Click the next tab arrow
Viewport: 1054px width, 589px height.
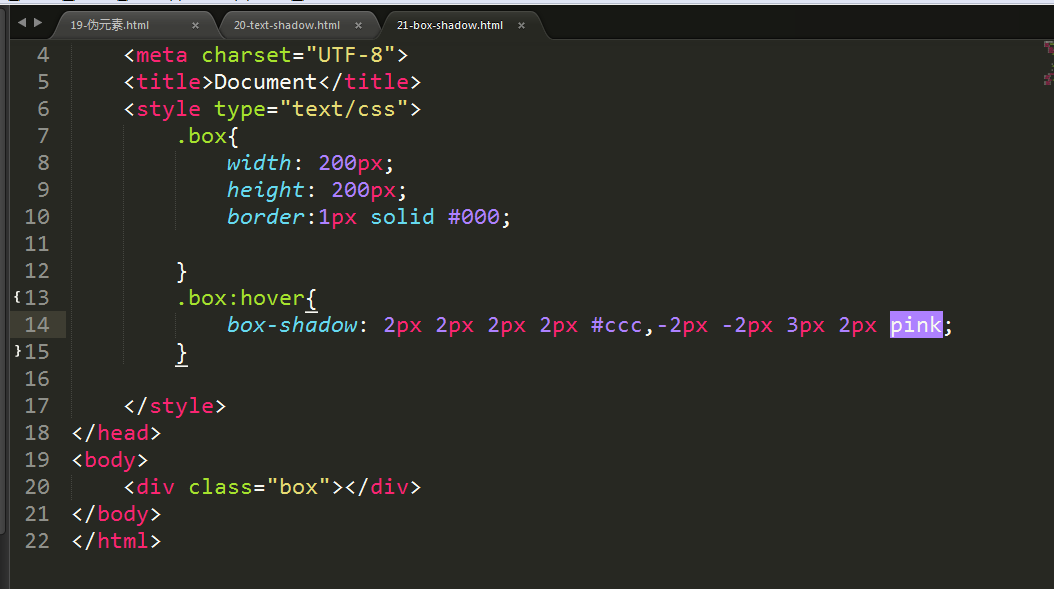point(38,22)
